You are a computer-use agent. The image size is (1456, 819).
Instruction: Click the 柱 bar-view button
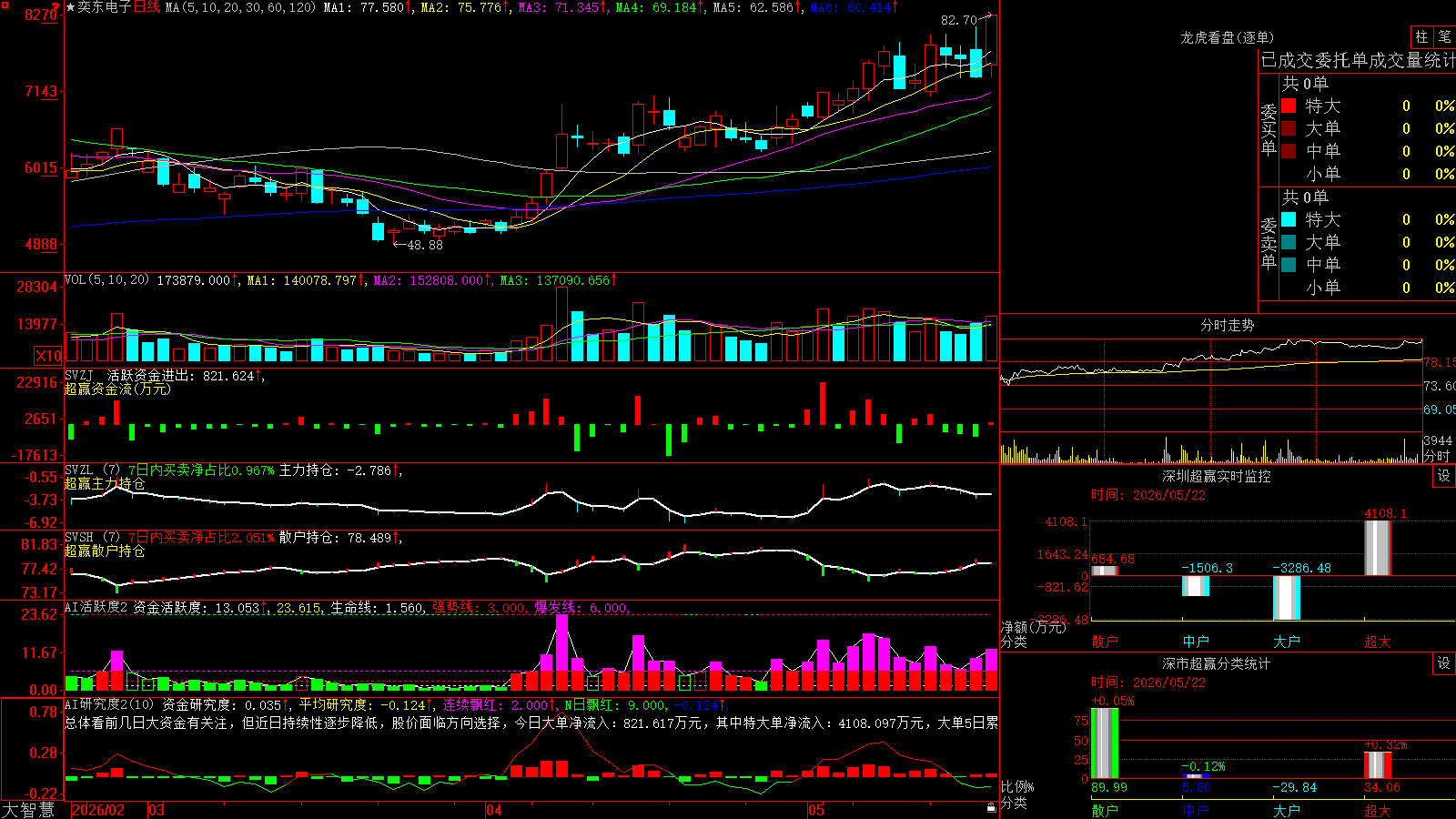pyautogui.click(x=1421, y=37)
